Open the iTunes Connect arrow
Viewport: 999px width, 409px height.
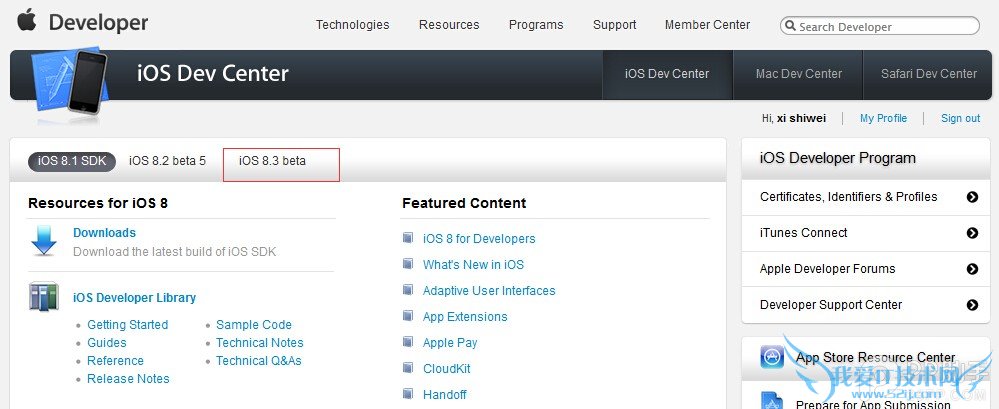(972, 233)
